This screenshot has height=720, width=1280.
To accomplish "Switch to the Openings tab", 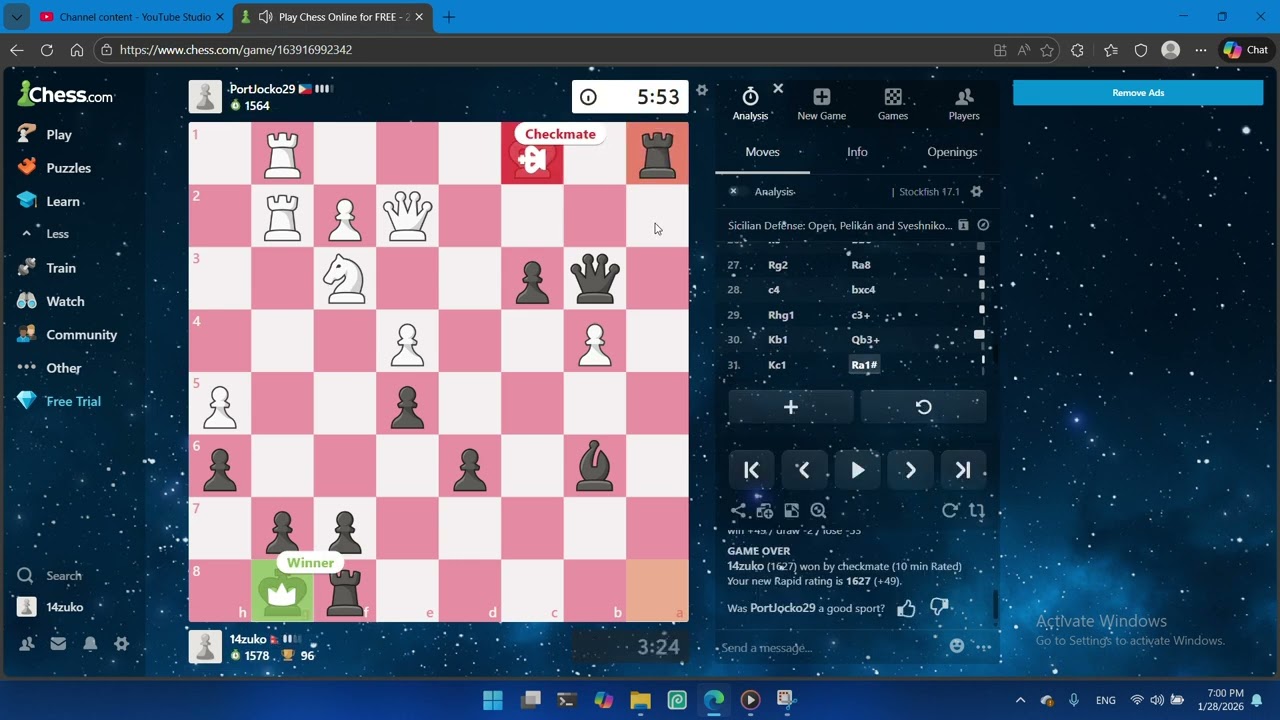I will (x=952, y=152).
